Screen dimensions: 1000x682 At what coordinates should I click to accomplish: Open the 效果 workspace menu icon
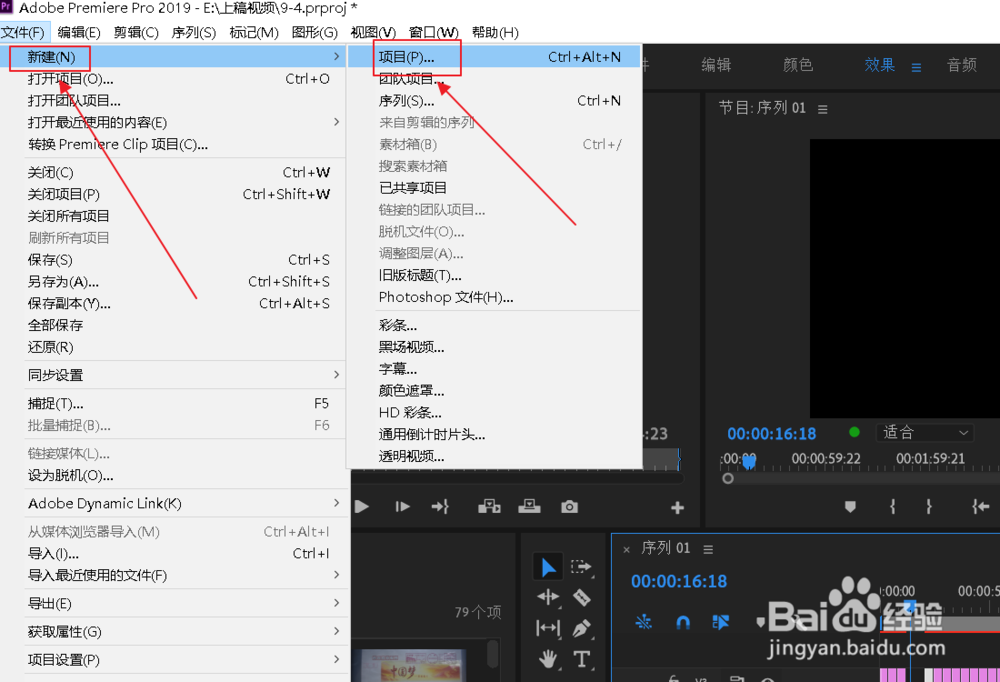(x=916, y=67)
